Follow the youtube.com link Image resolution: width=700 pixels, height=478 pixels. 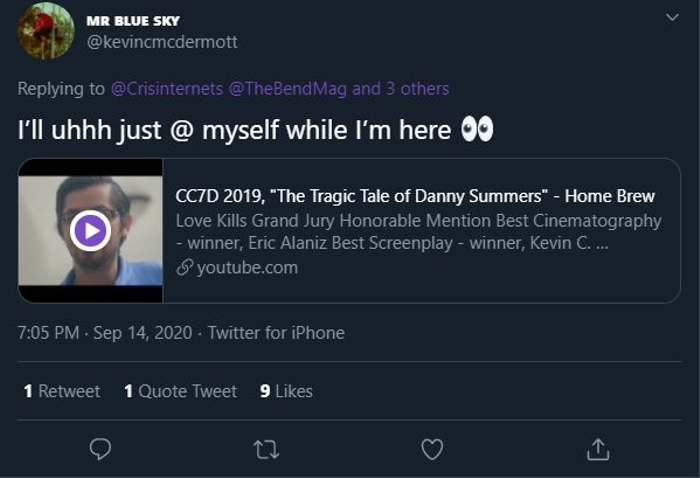coord(247,267)
